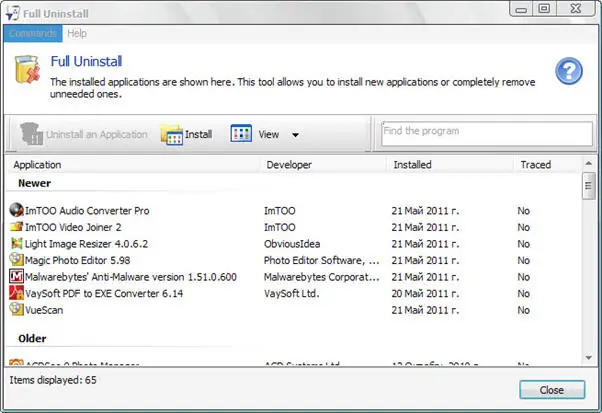Click Uninstall an Application trash icon
Screen dimensions: 602x413
(x=31, y=134)
